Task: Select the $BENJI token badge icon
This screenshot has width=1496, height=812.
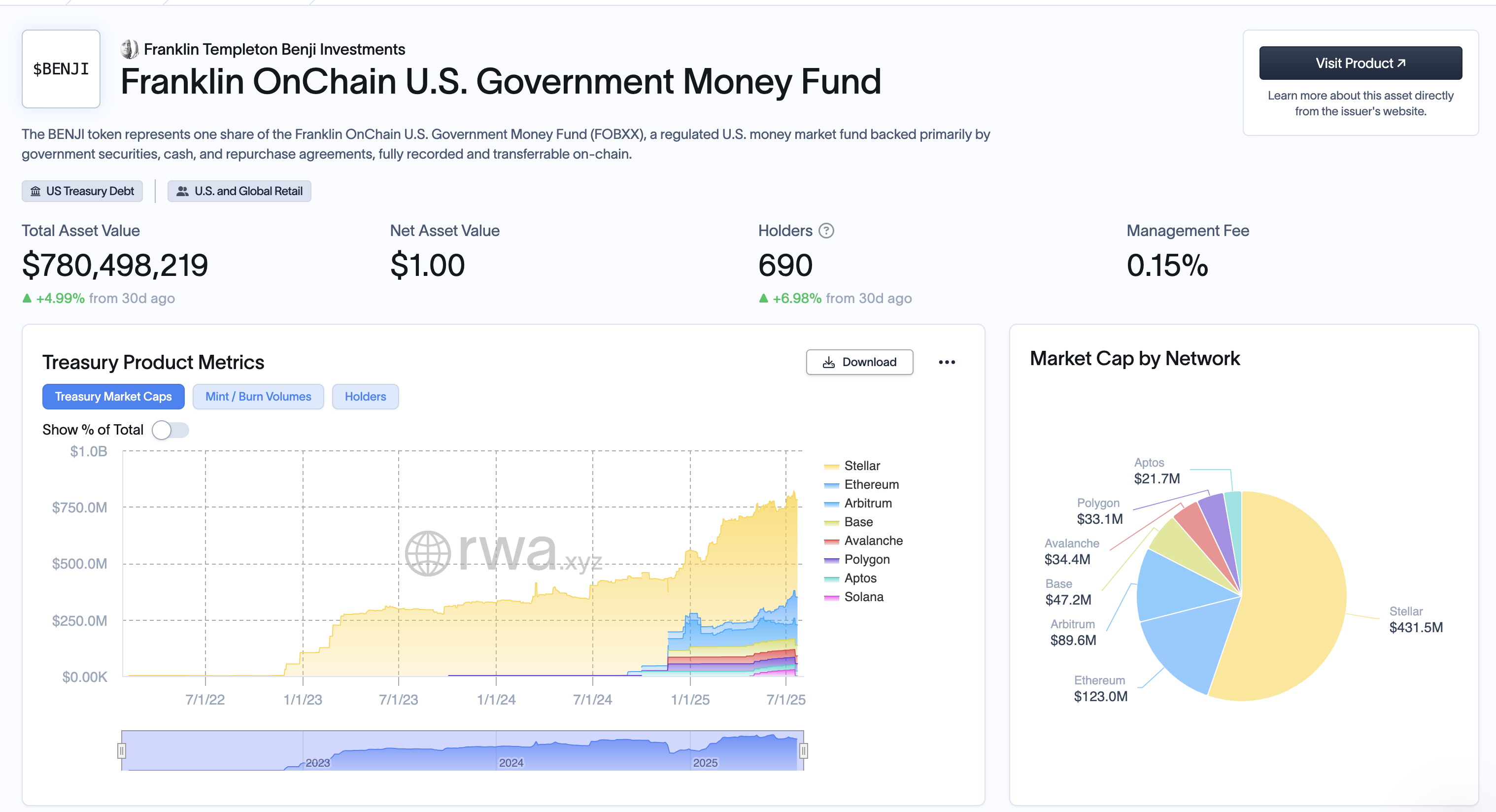Action: (x=61, y=68)
